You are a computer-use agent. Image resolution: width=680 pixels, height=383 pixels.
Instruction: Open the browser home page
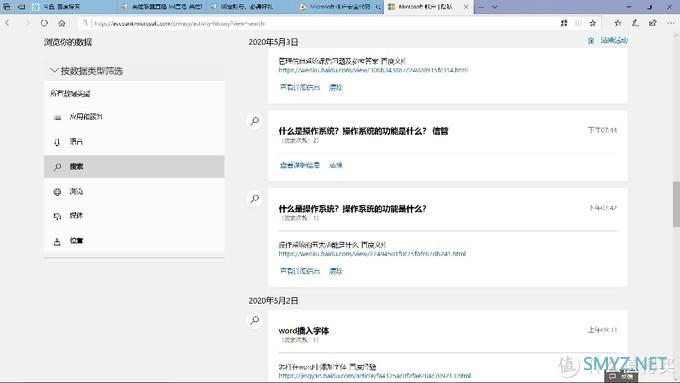(x=62, y=23)
